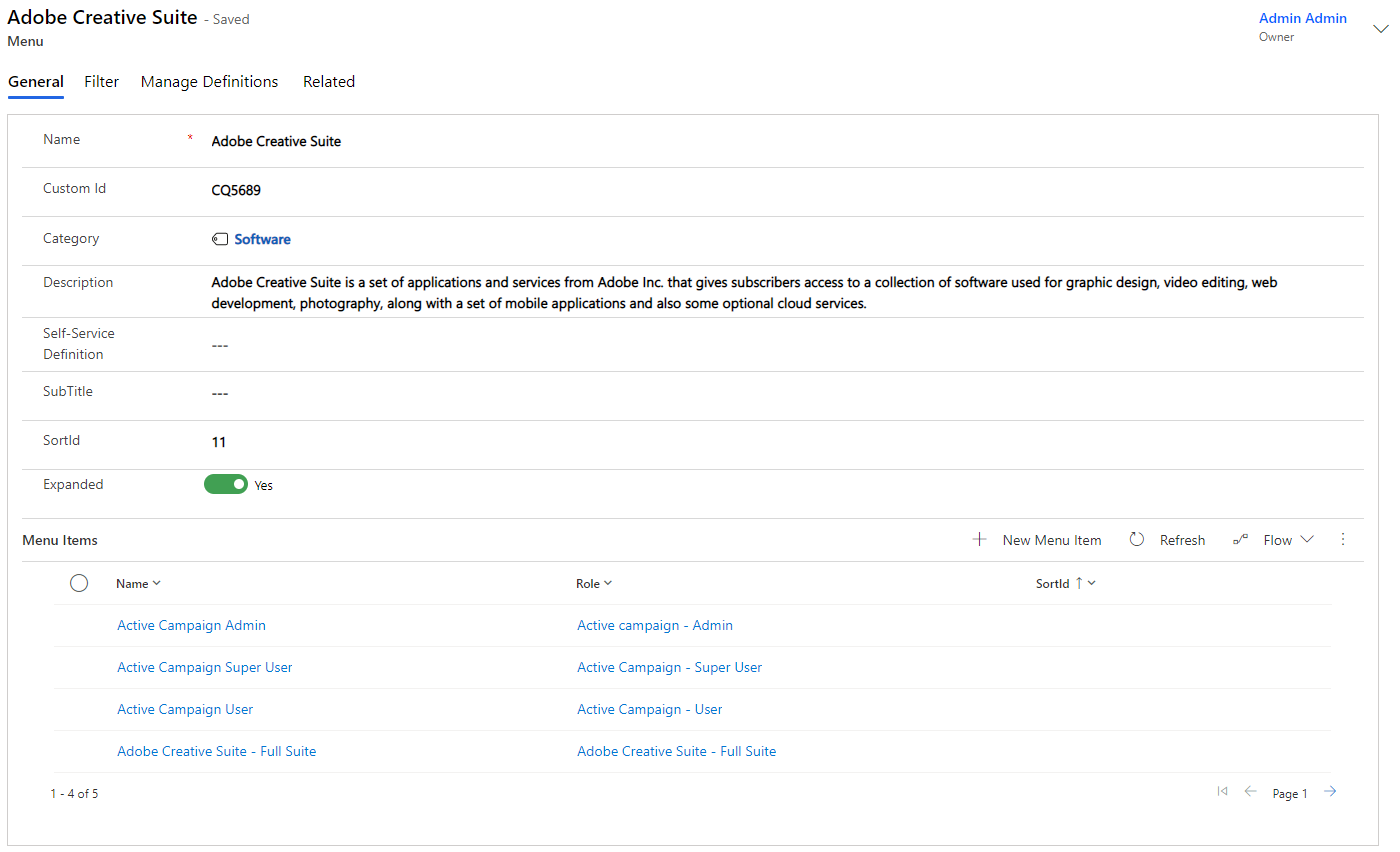Select all rows using header circle checkbox
The image size is (1400, 852).
[79, 584]
